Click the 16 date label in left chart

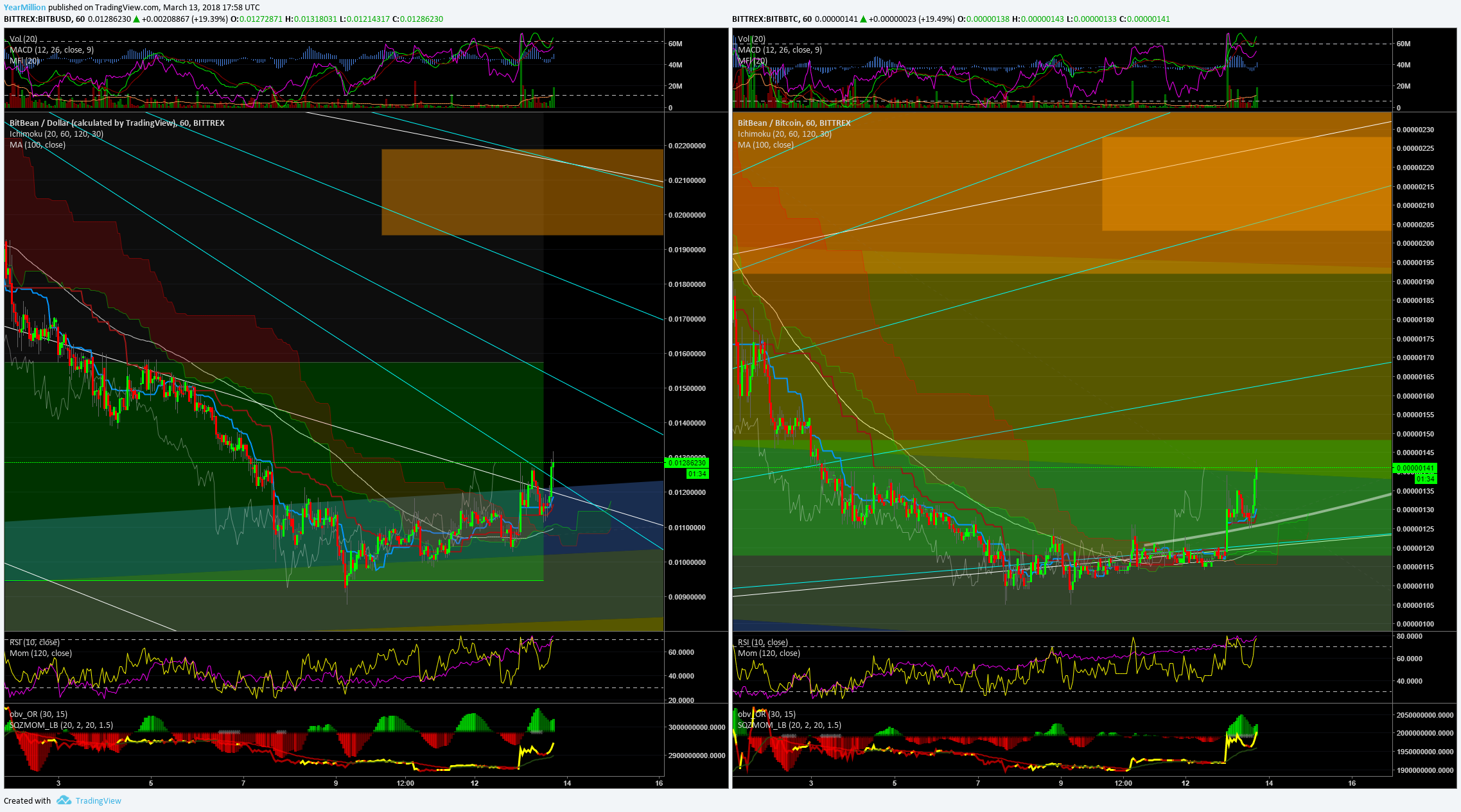tap(659, 783)
